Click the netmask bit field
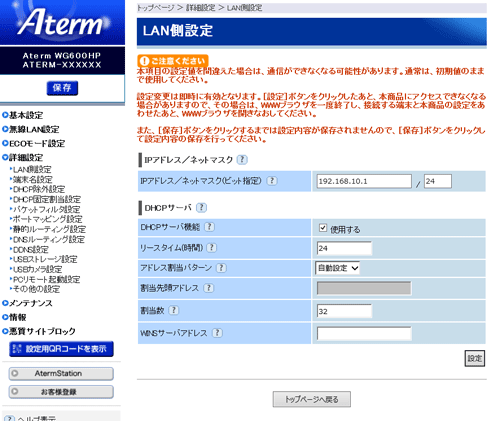This screenshot has width=500, height=421. click(438, 181)
